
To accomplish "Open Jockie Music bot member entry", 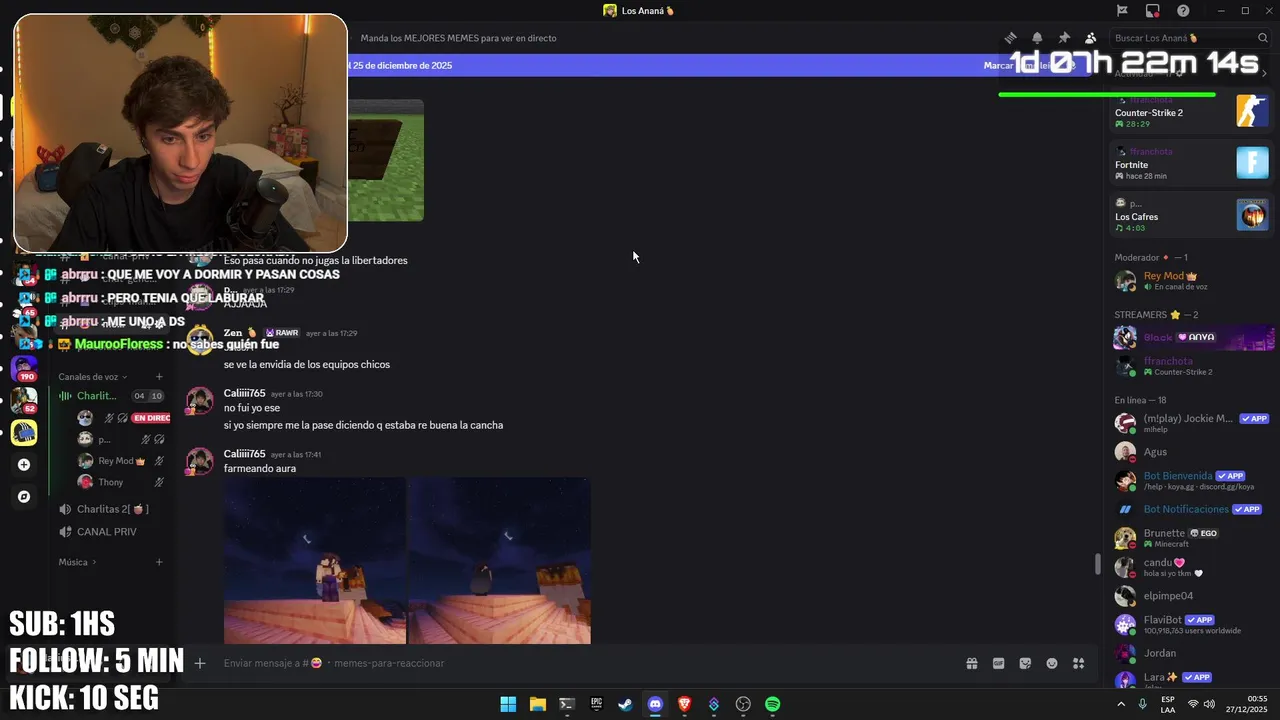I will click(1191, 423).
